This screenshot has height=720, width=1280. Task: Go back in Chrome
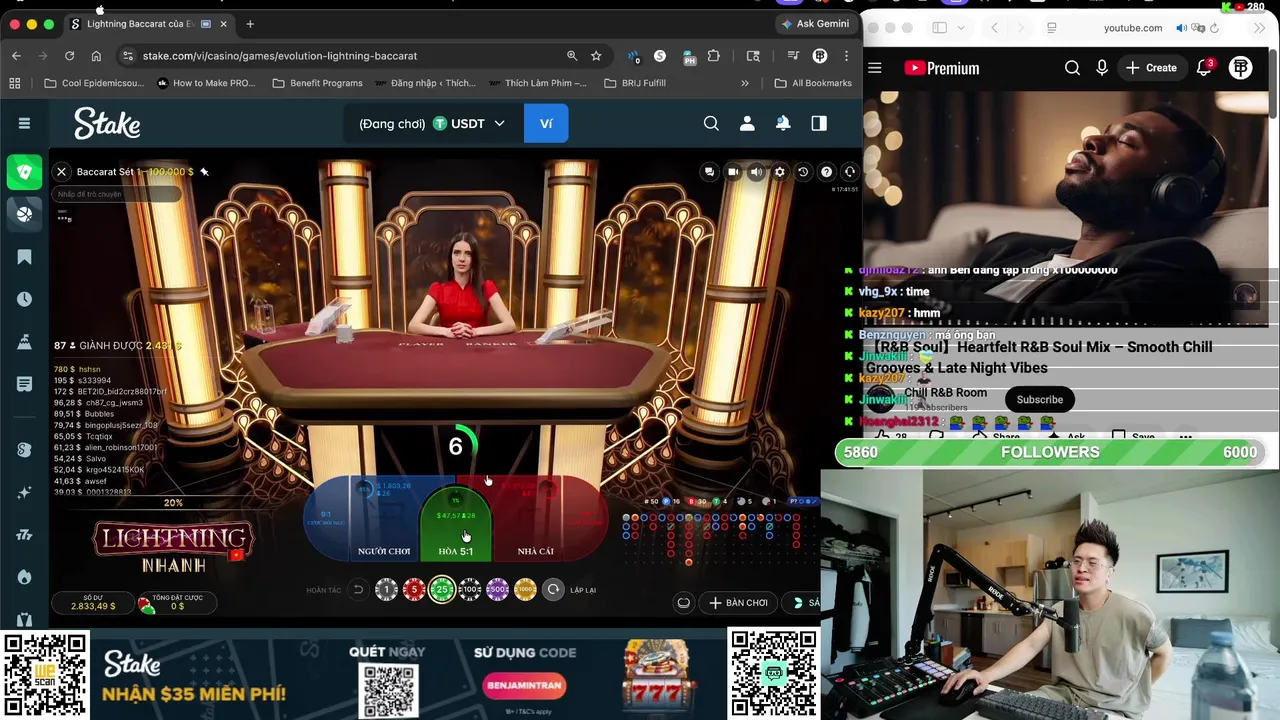click(x=16, y=56)
